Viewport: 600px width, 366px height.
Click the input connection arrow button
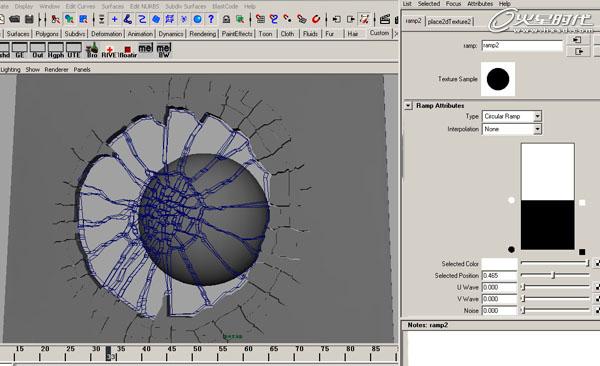577,39
